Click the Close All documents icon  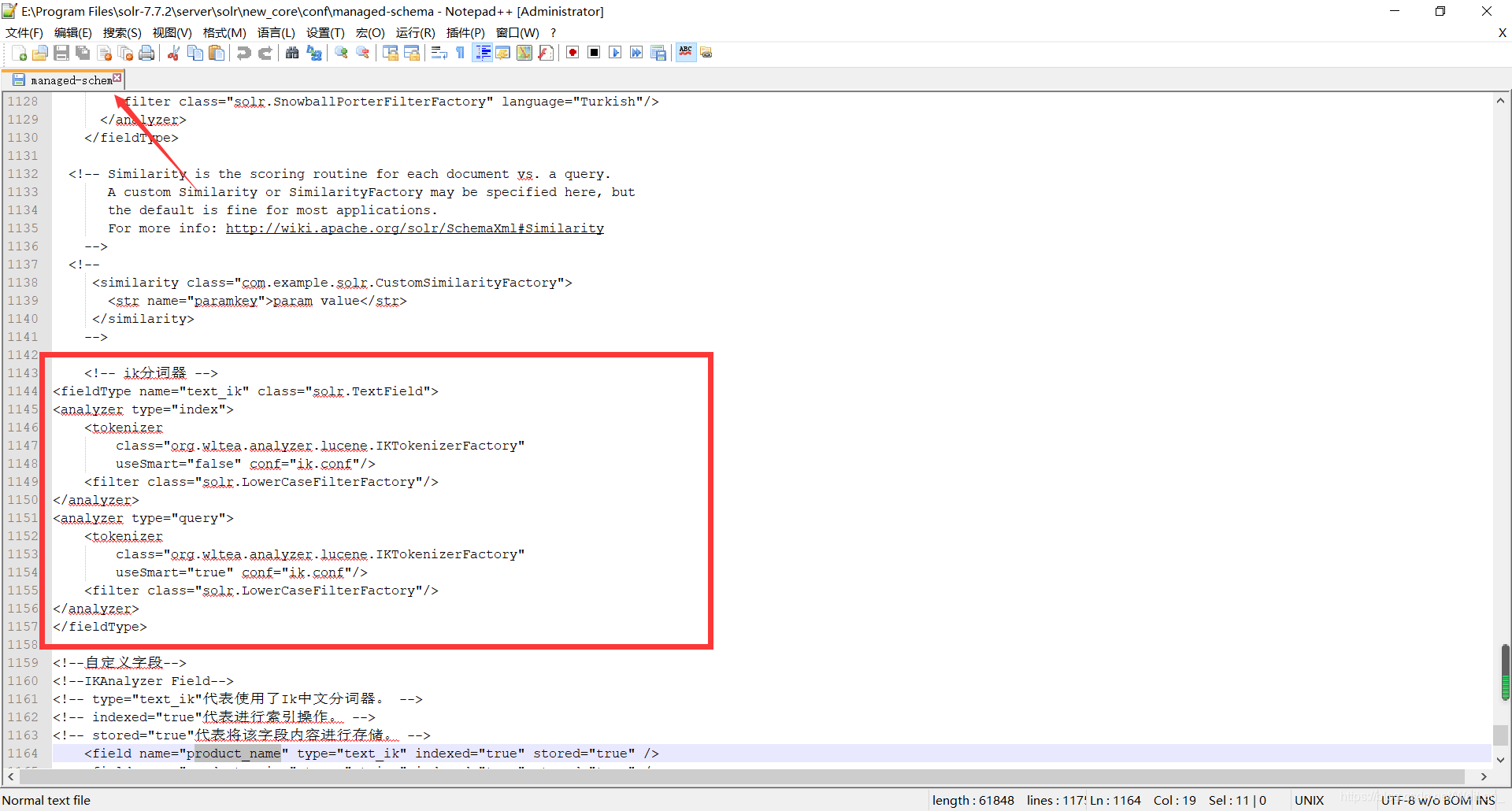[125, 53]
